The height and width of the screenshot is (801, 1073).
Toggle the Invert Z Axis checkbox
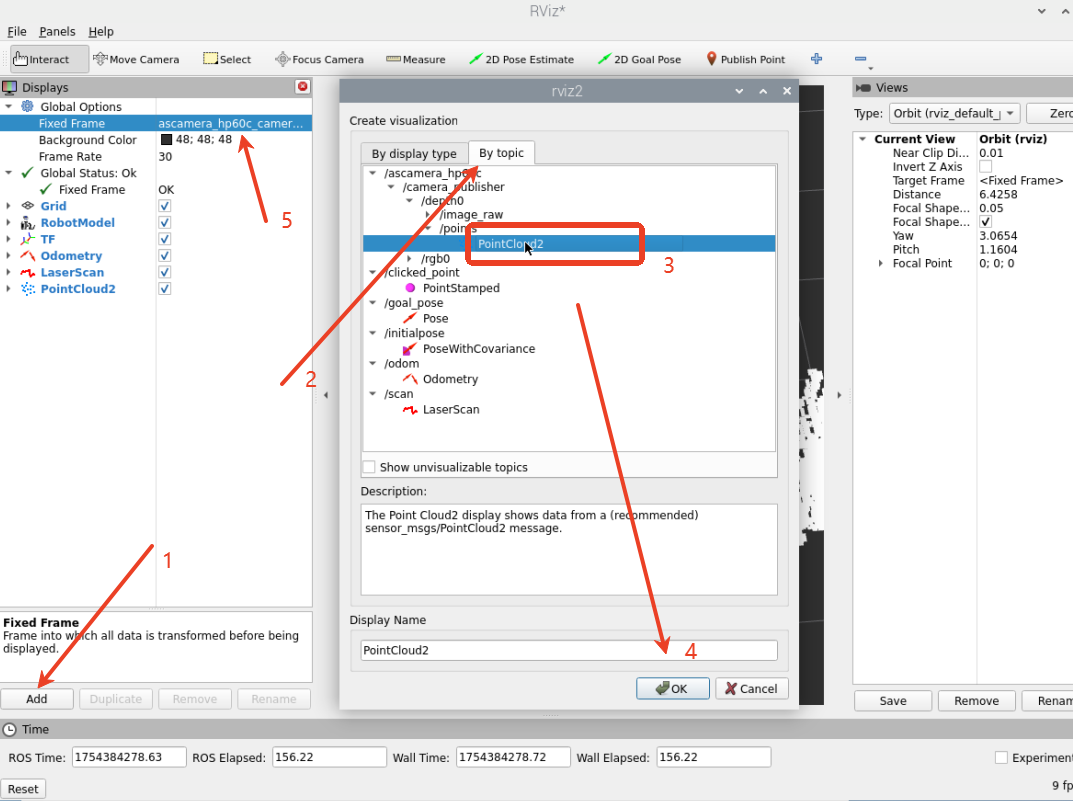coord(985,167)
